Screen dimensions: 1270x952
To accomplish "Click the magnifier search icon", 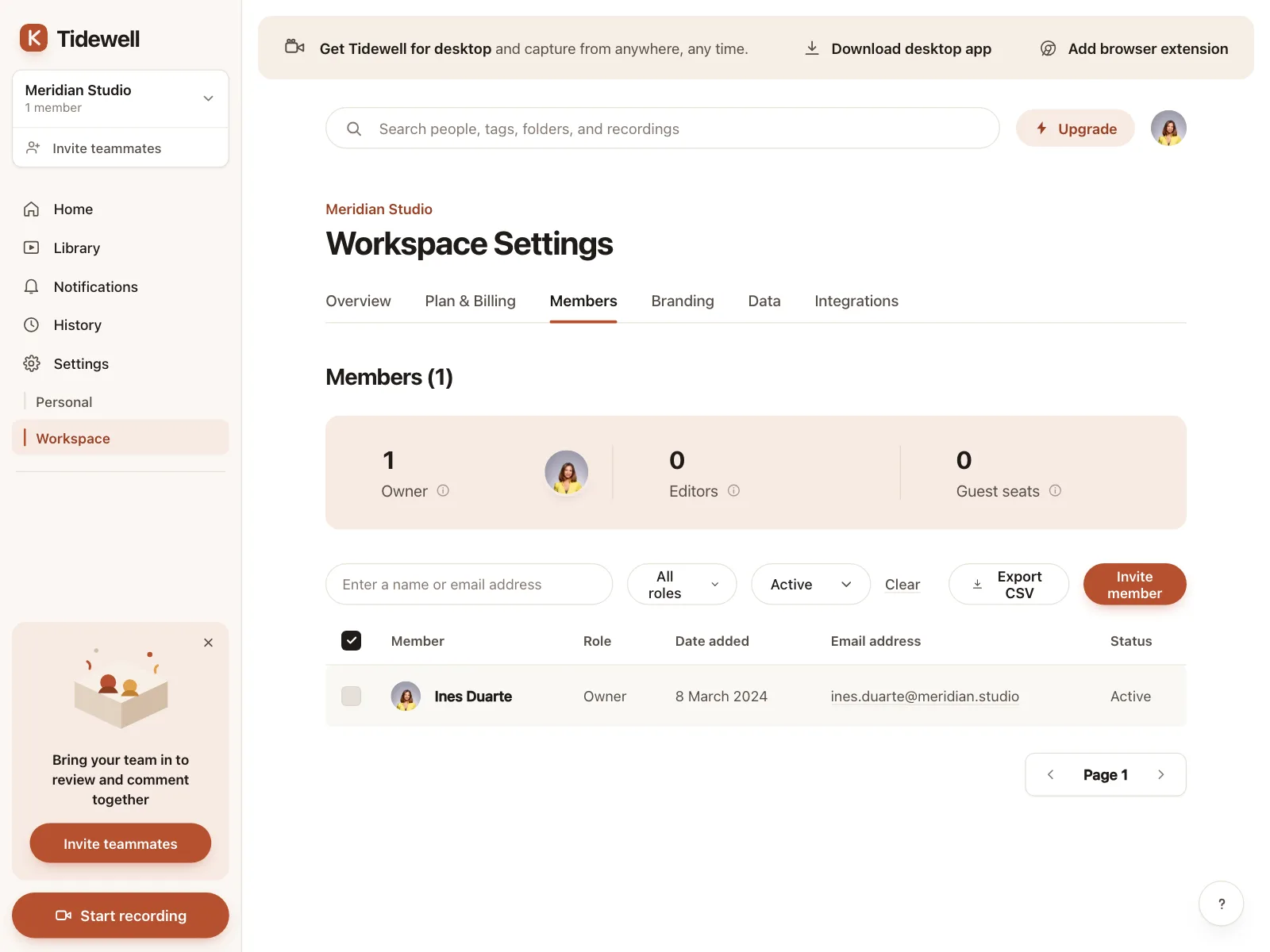I will tap(354, 129).
